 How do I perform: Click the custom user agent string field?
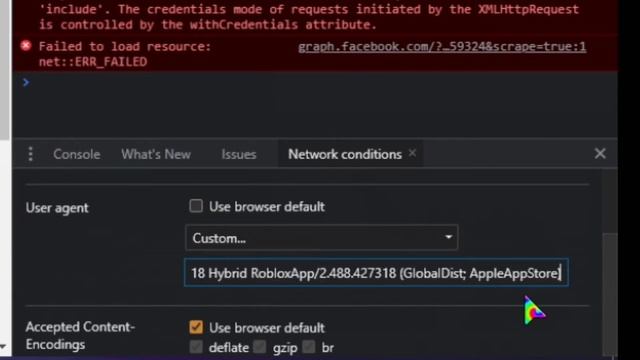(376, 273)
